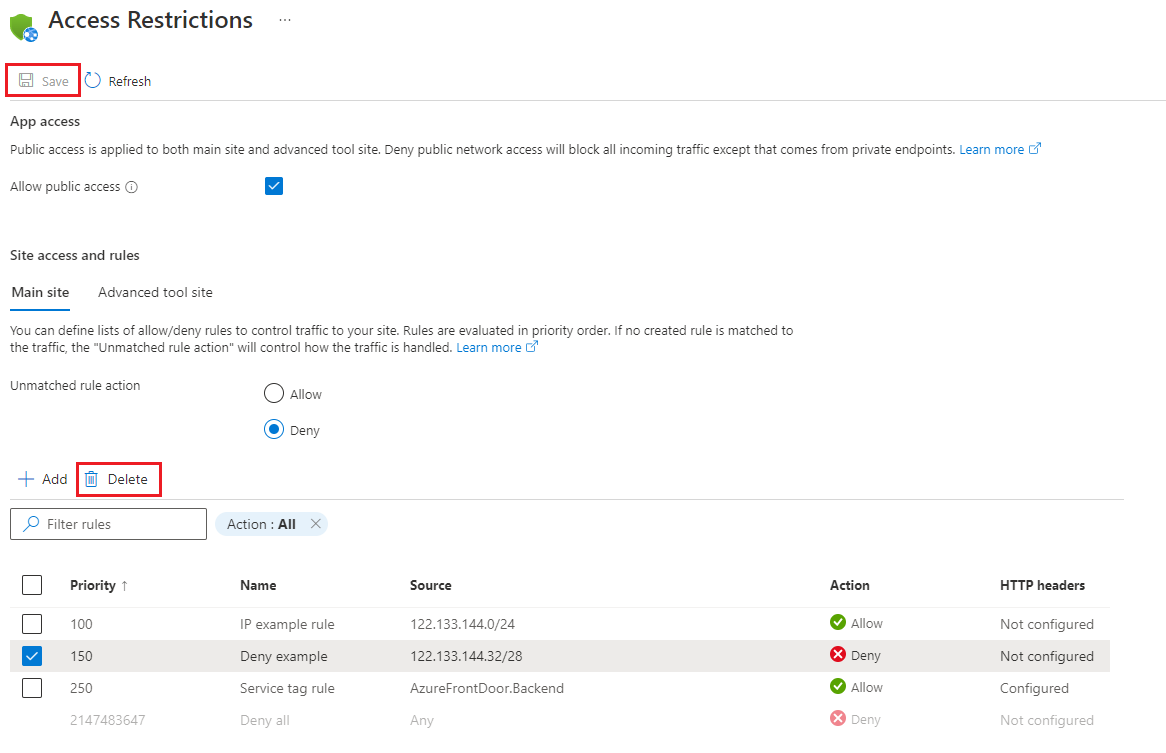Image resolution: width=1166 pixels, height=753 pixels.
Task: Click the Save floppy disk icon
Action: coord(26,81)
